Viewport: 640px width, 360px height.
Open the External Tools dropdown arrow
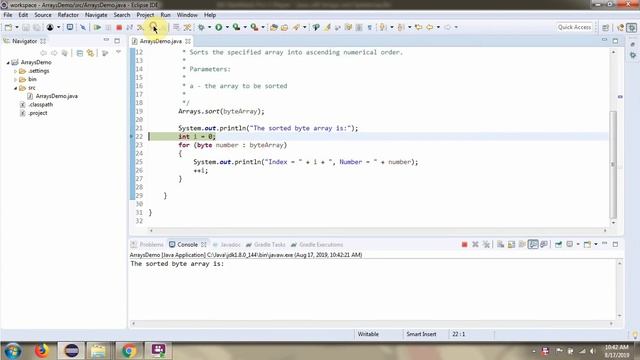pyautogui.click(x=263, y=27)
